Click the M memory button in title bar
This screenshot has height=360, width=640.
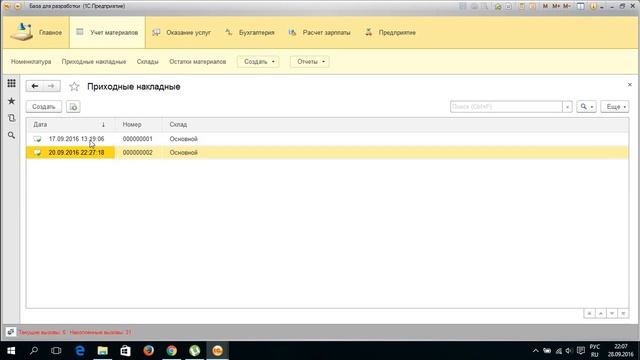click(x=545, y=6)
